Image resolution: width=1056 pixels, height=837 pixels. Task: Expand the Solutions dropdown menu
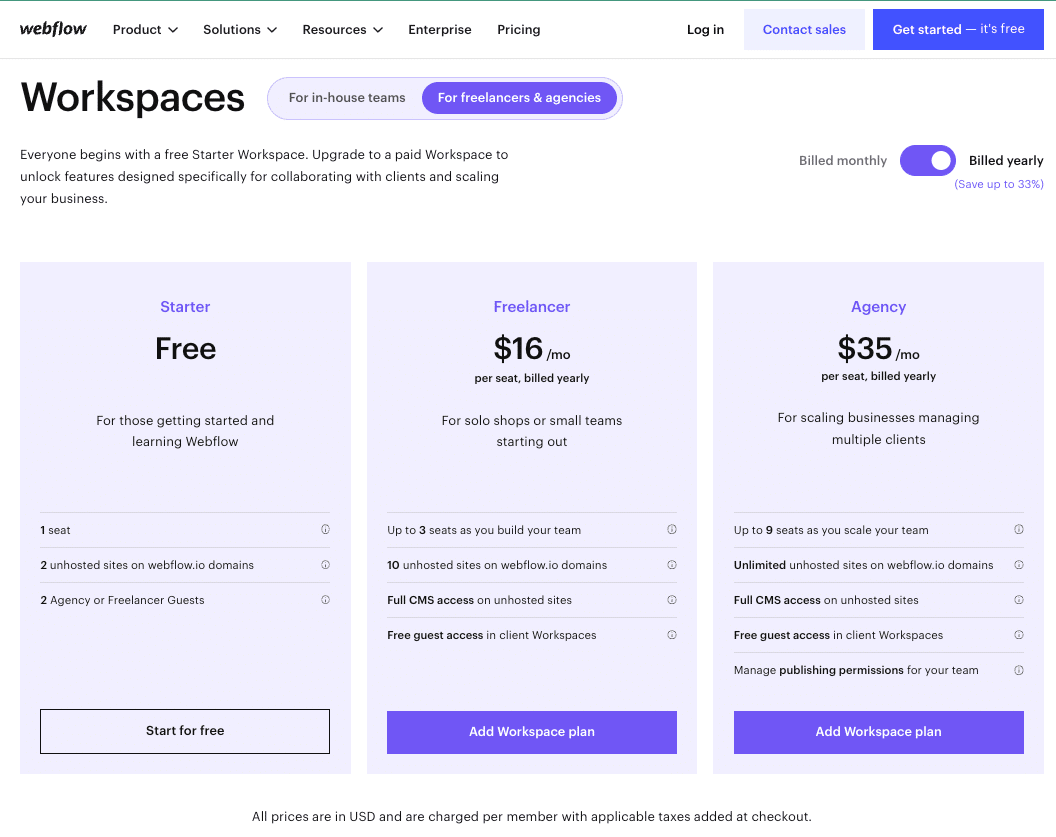click(x=240, y=30)
